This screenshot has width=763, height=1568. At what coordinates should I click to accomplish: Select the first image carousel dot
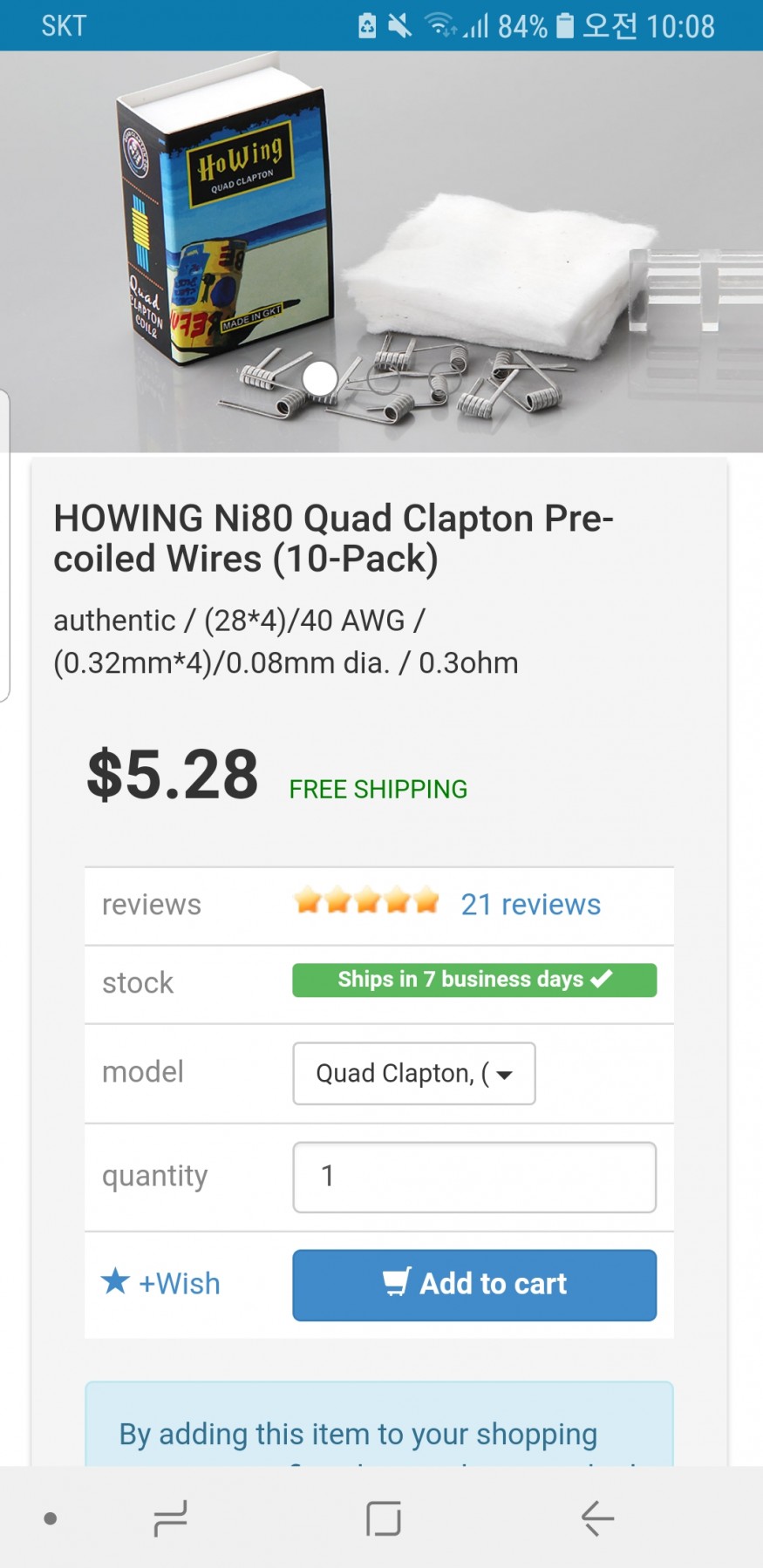coord(320,378)
